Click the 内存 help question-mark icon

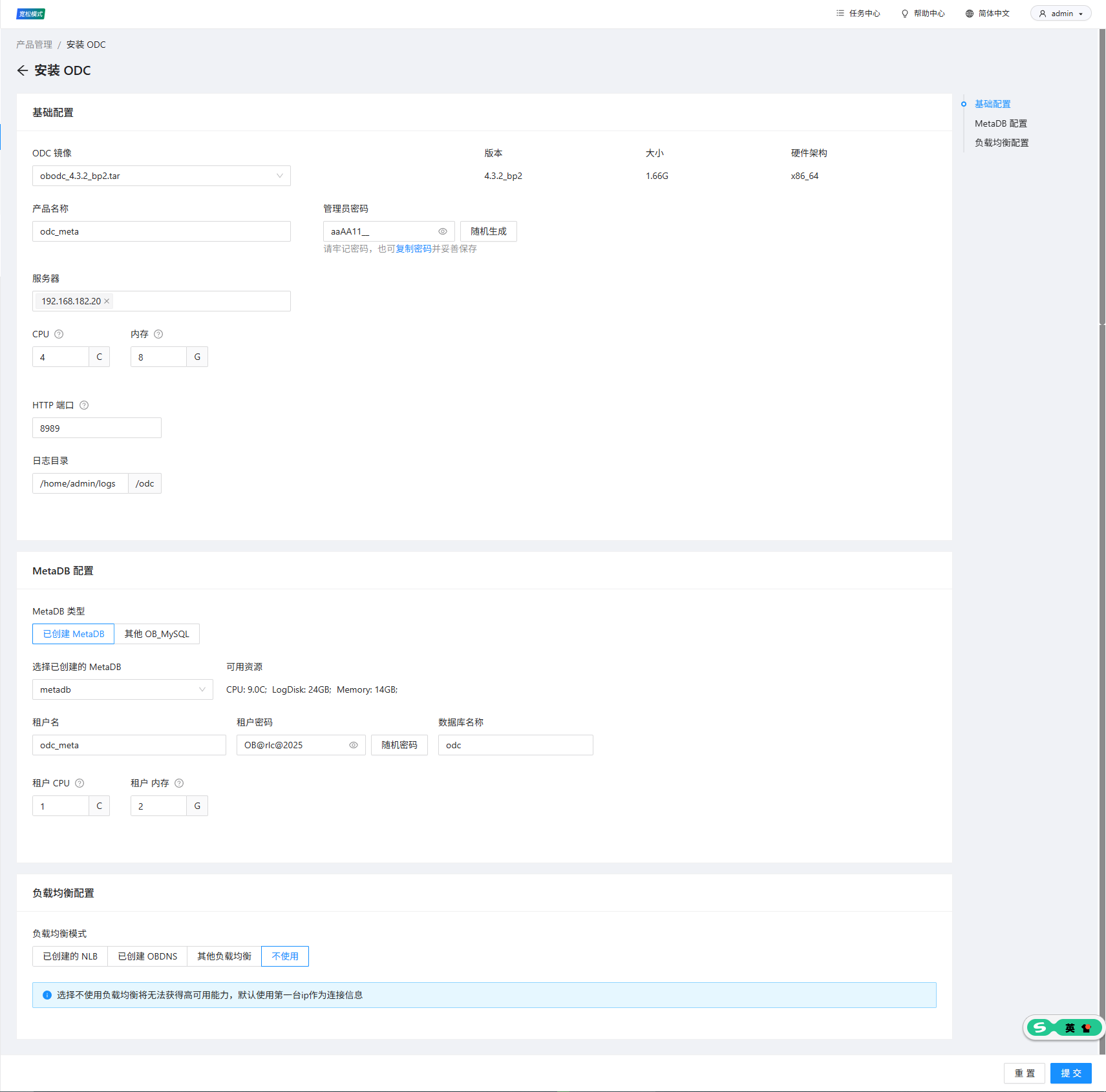coord(158,334)
